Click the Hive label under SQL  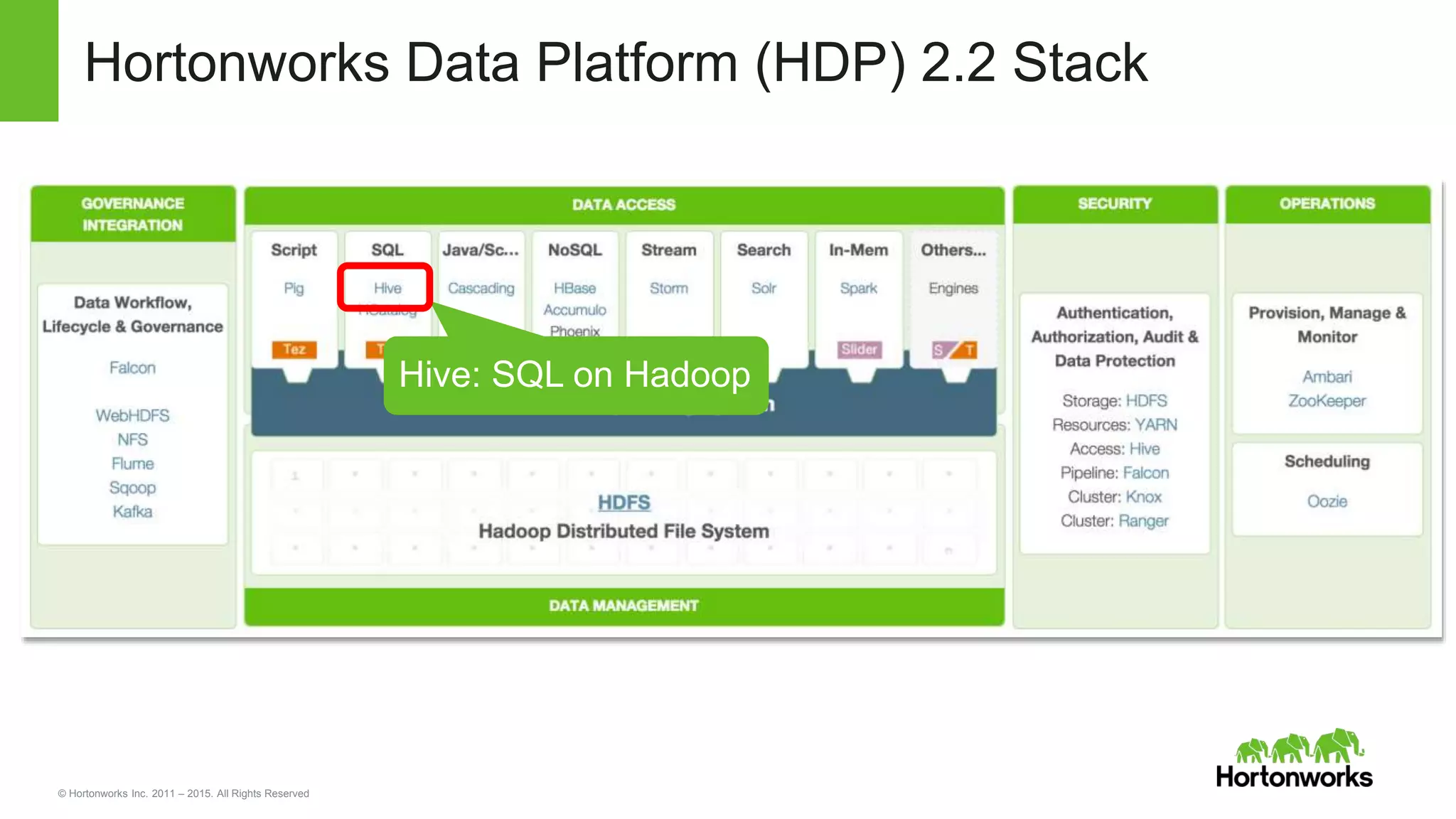pos(387,288)
